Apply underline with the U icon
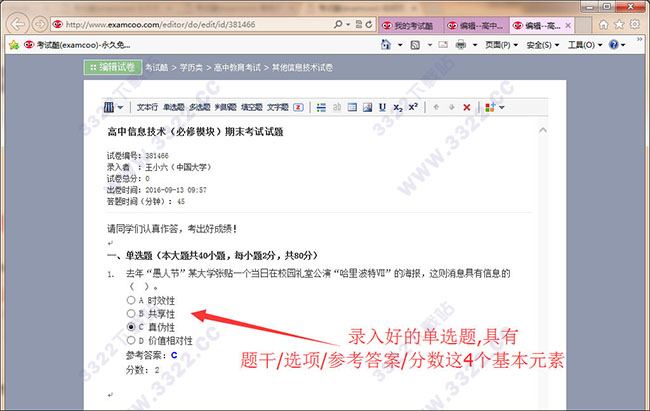 coord(382,107)
